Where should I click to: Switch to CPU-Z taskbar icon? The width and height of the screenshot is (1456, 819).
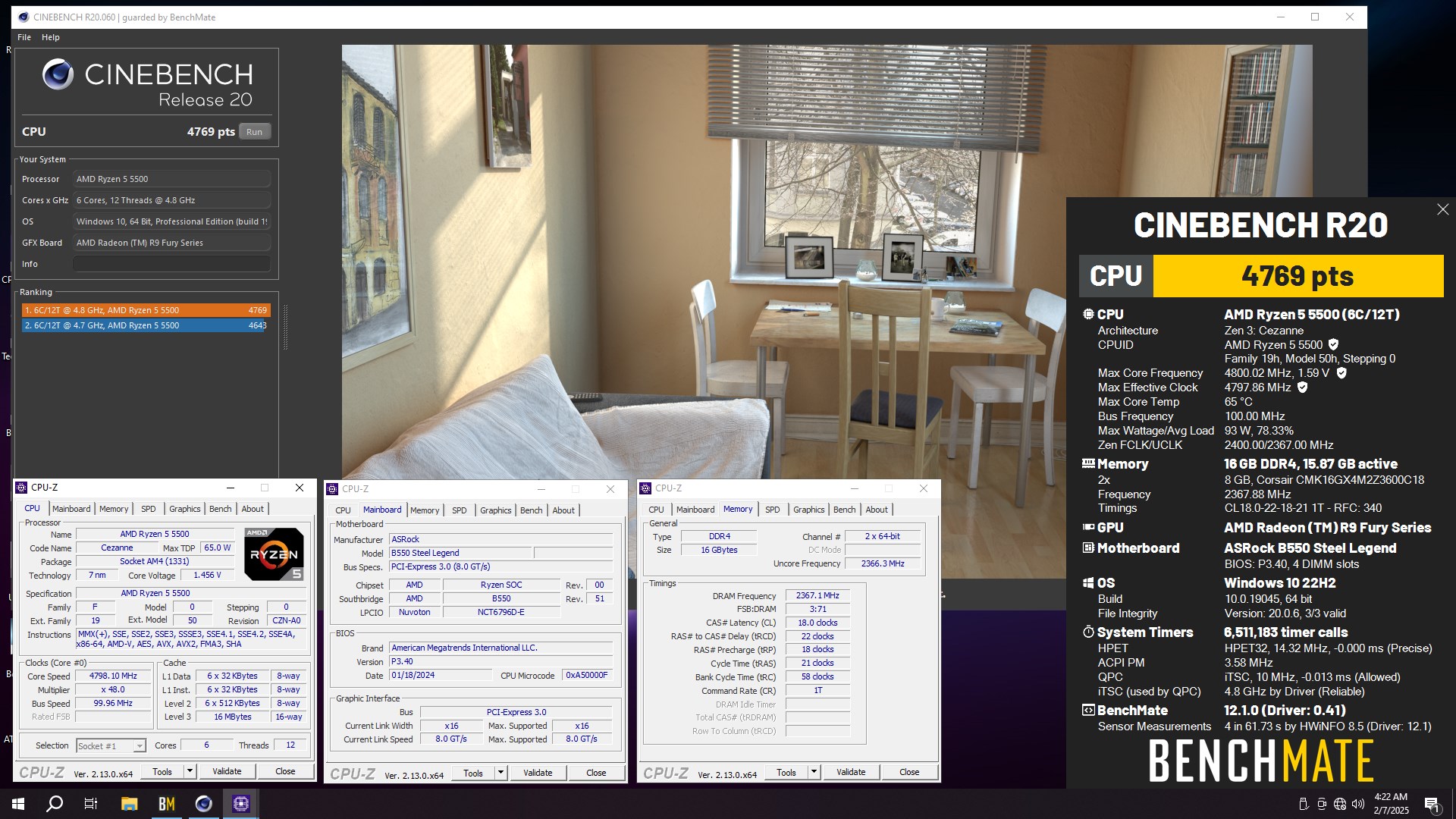pos(241,804)
